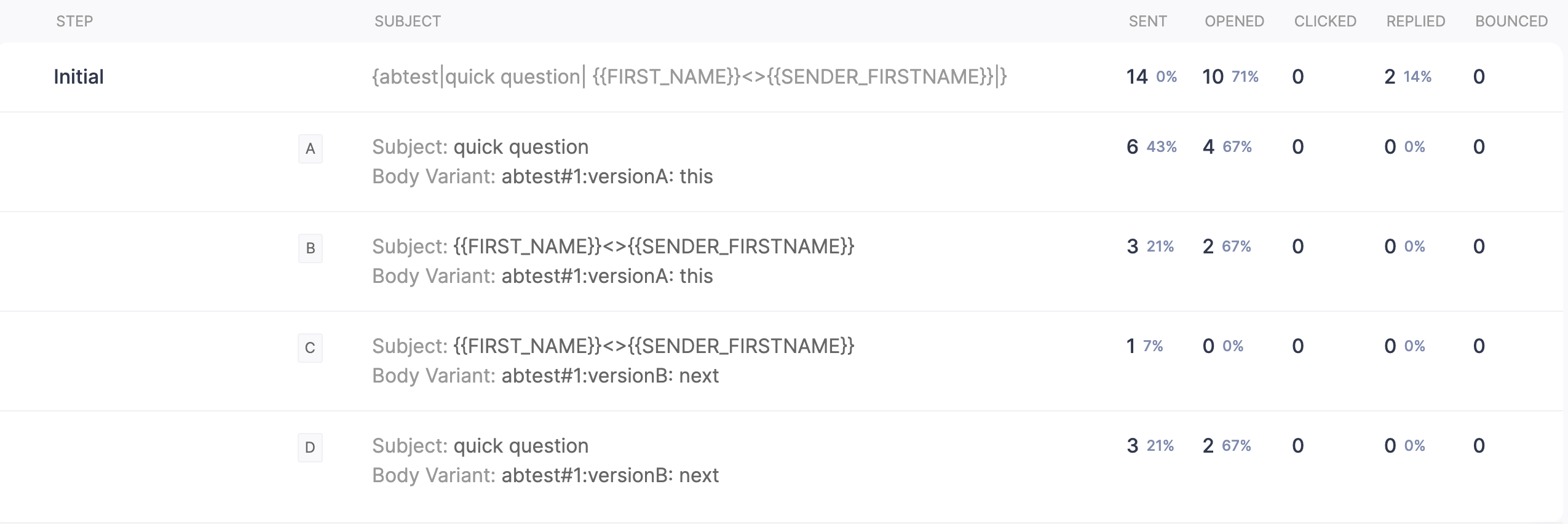Select the variant D badge
Viewport: 1568px width, 524px height.
[310, 448]
